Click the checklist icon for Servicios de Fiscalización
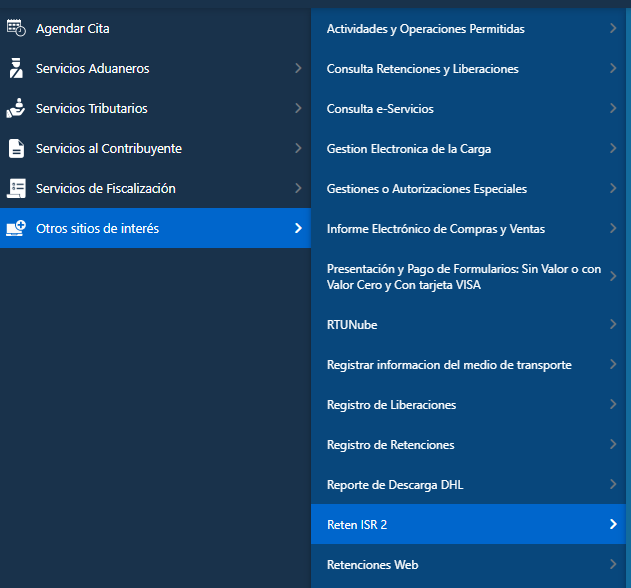The image size is (631, 588). 16,188
